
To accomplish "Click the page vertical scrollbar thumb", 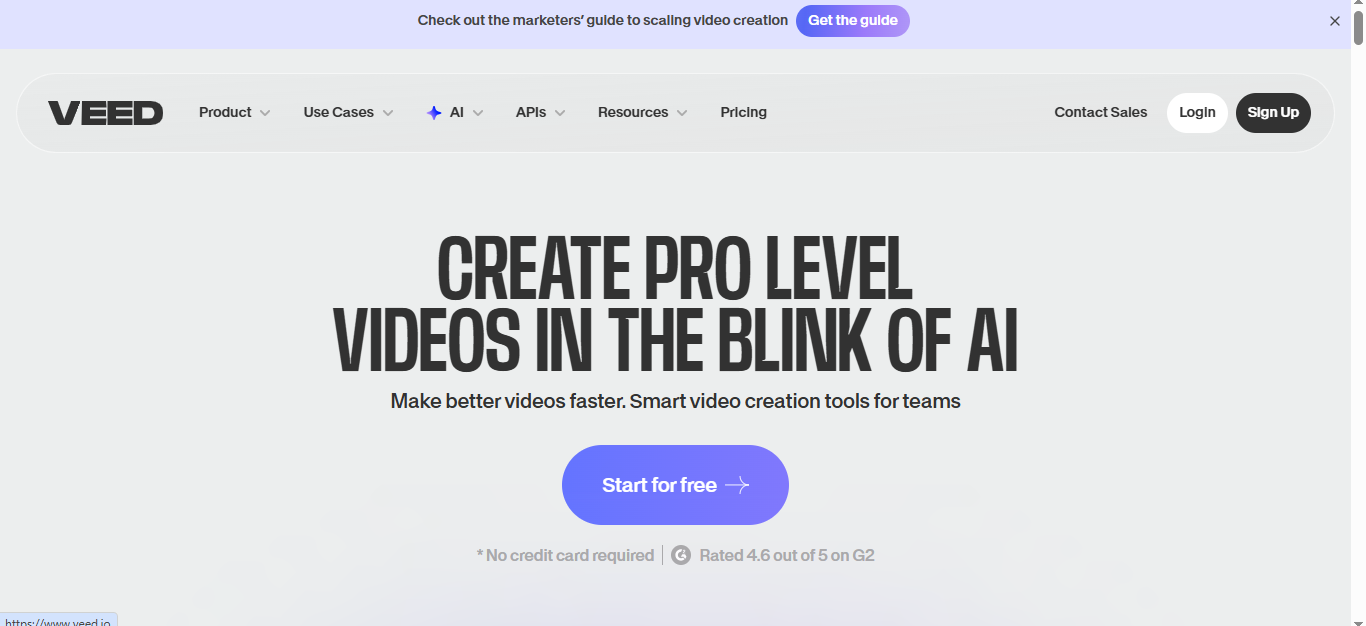I will coord(1358,24).
